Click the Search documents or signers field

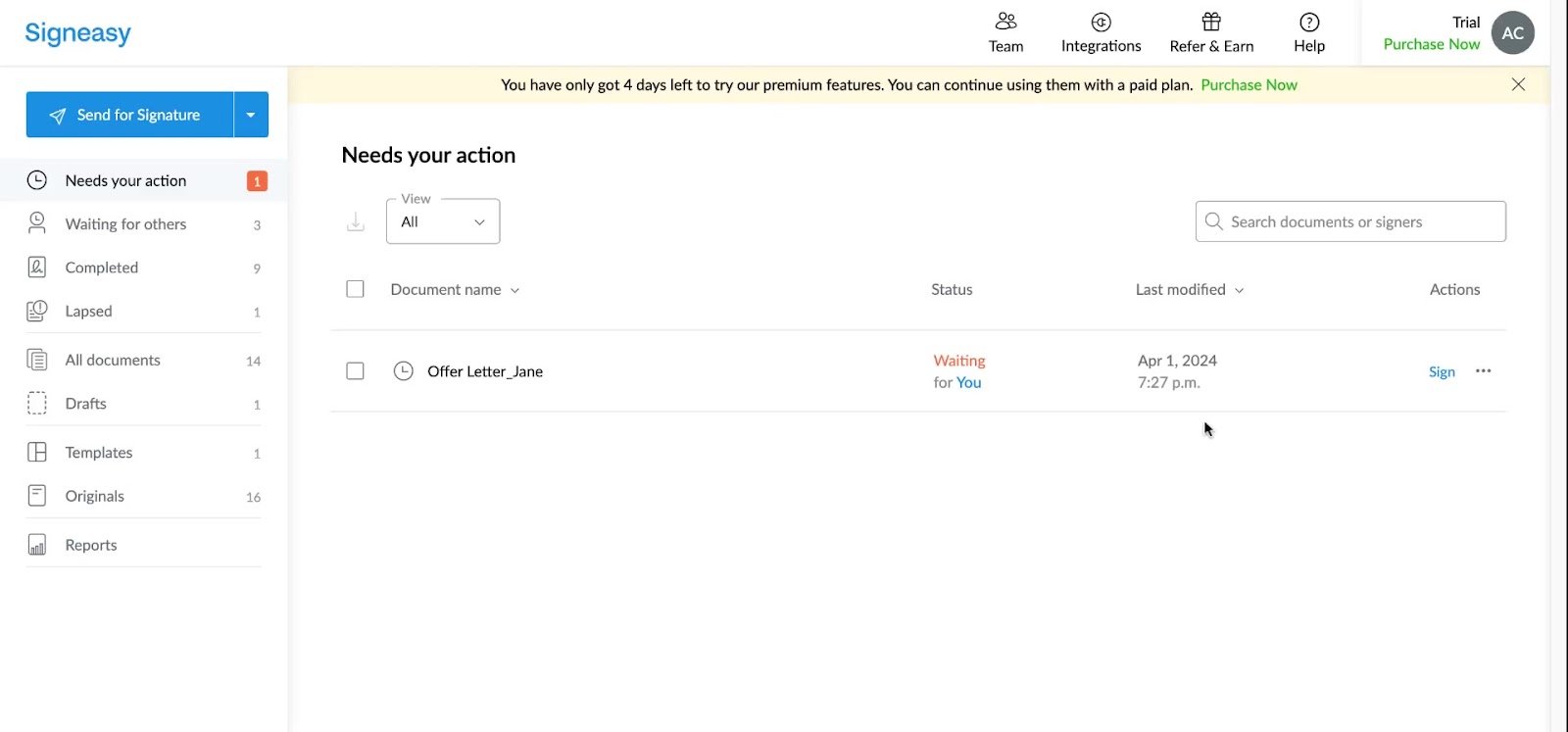pos(1350,221)
